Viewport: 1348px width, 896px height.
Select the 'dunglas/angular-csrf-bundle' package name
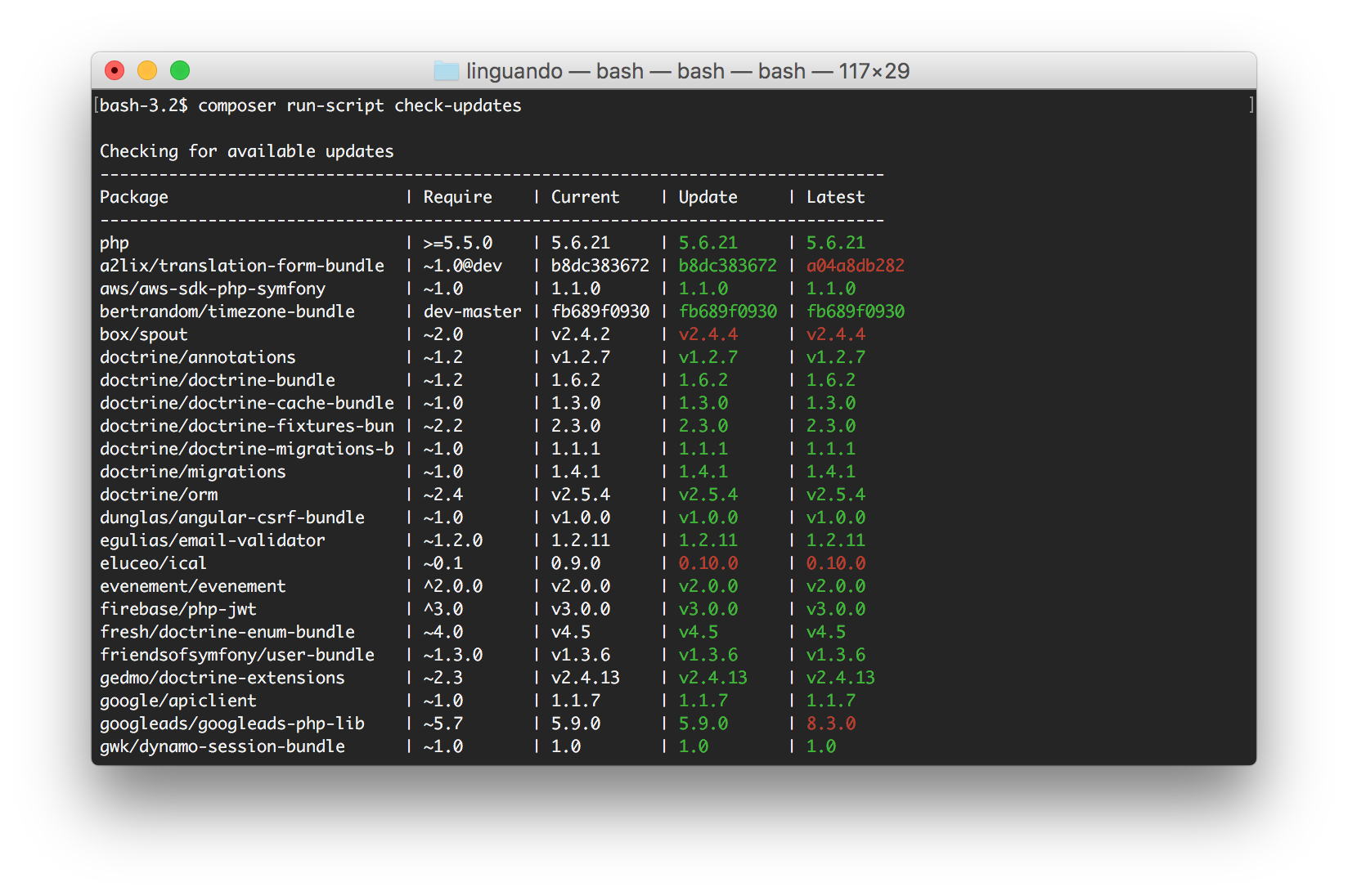(232, 517)
